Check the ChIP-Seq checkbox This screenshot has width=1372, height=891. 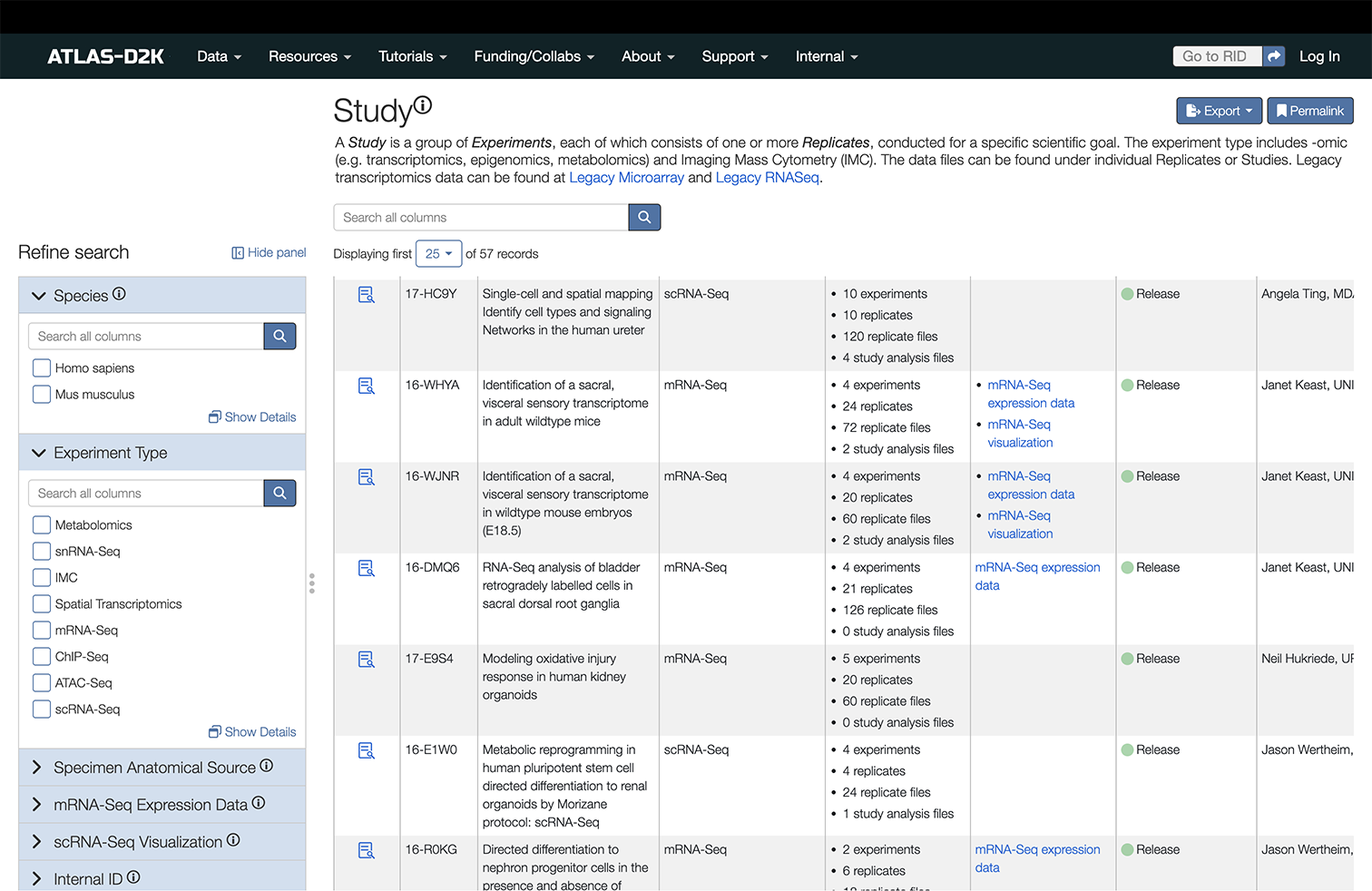tap(42, 657)
